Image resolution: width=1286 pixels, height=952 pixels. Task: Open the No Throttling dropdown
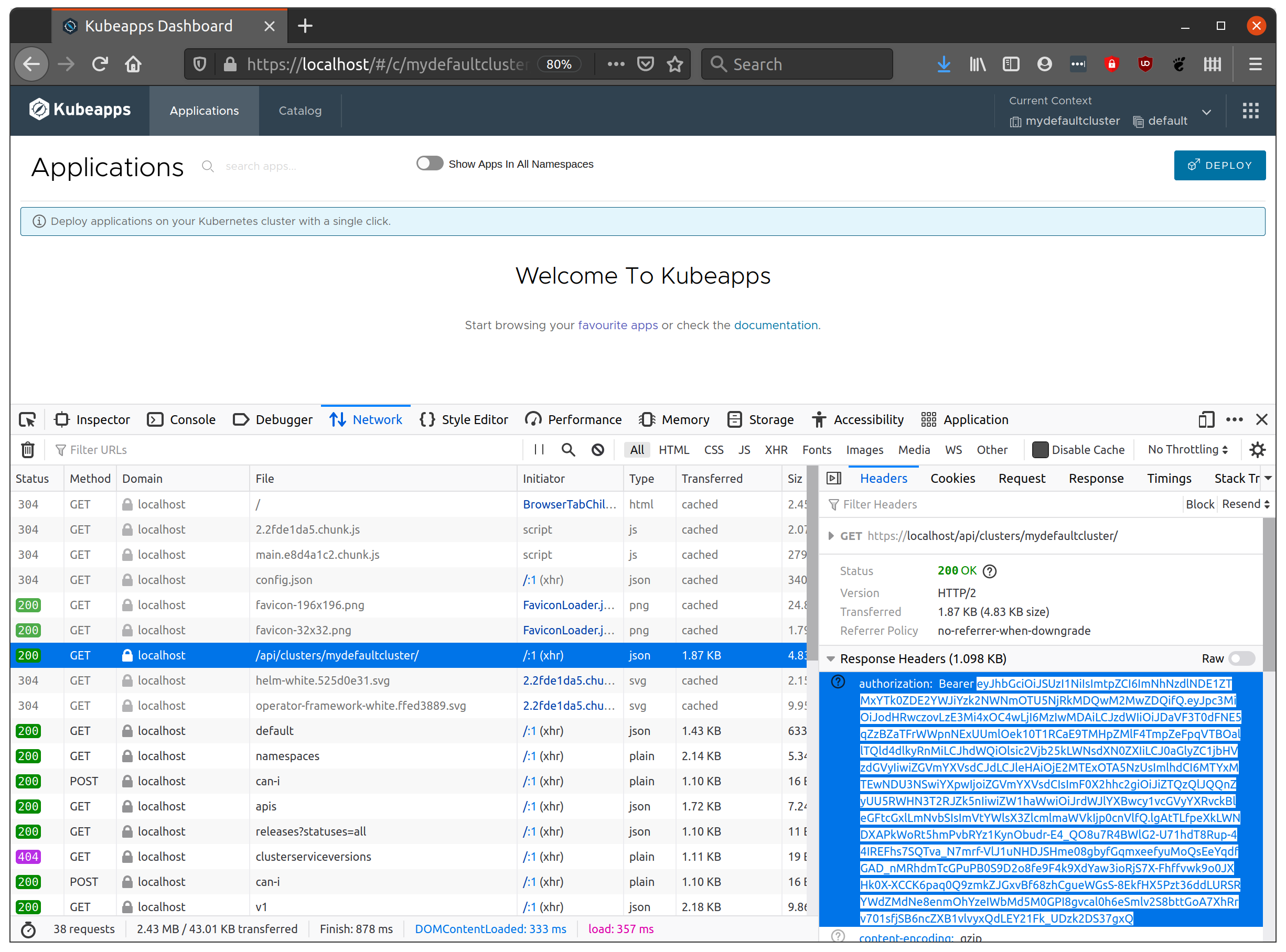tap(1187, 449)
